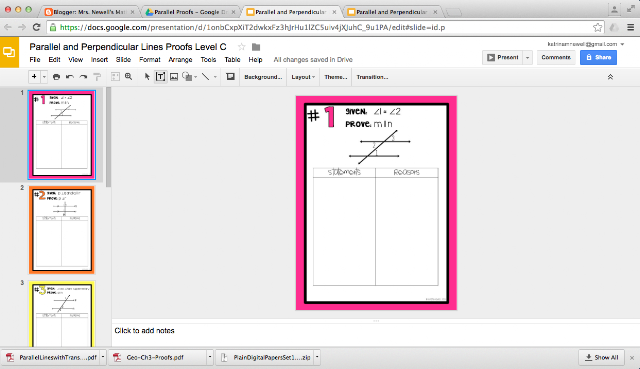
Task: Collapse the menus with double chevron
Action: tap(610, 77)
